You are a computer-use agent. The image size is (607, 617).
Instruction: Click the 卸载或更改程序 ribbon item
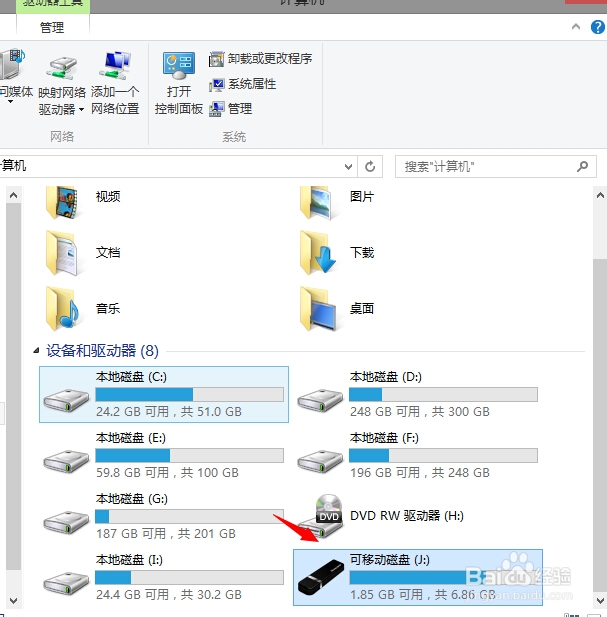(260, 59)
